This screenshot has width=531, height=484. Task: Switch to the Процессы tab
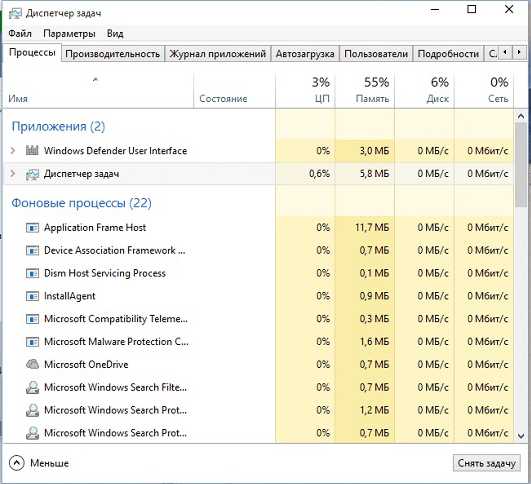[x=32, y=52]
